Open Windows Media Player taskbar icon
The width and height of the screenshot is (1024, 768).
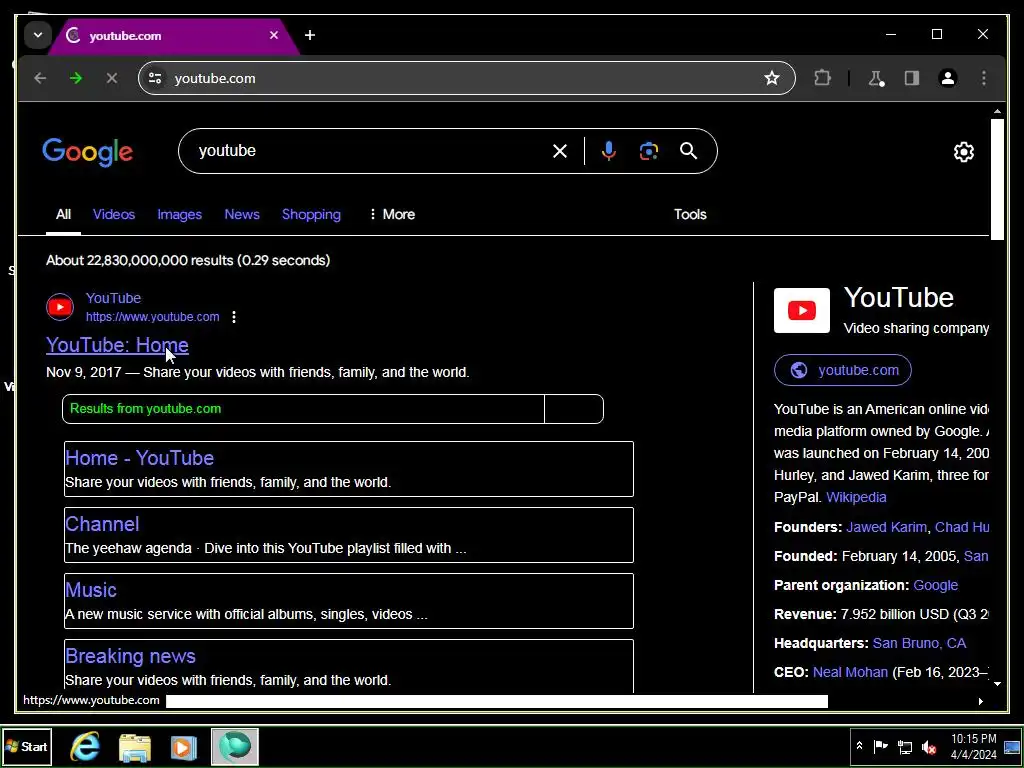click(184, 747)
